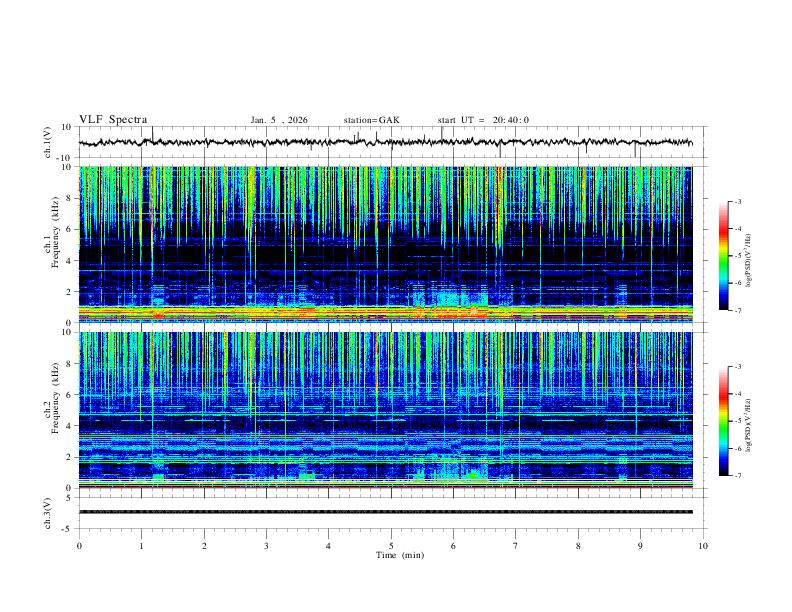Click the 'VLF Spectra' title text
The width and height of the screenshot is (792, 612).
(113, 120)
